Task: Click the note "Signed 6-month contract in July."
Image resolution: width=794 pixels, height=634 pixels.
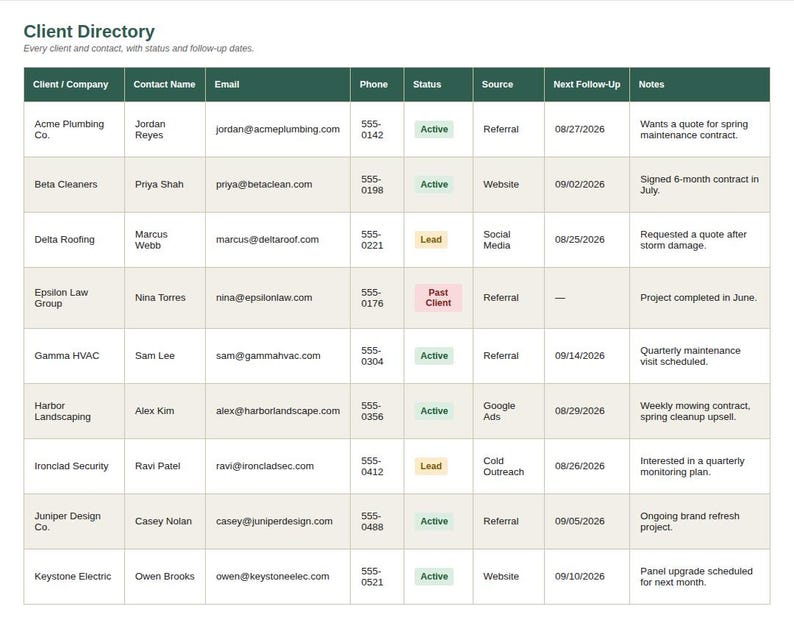Action: pos(699,185)
